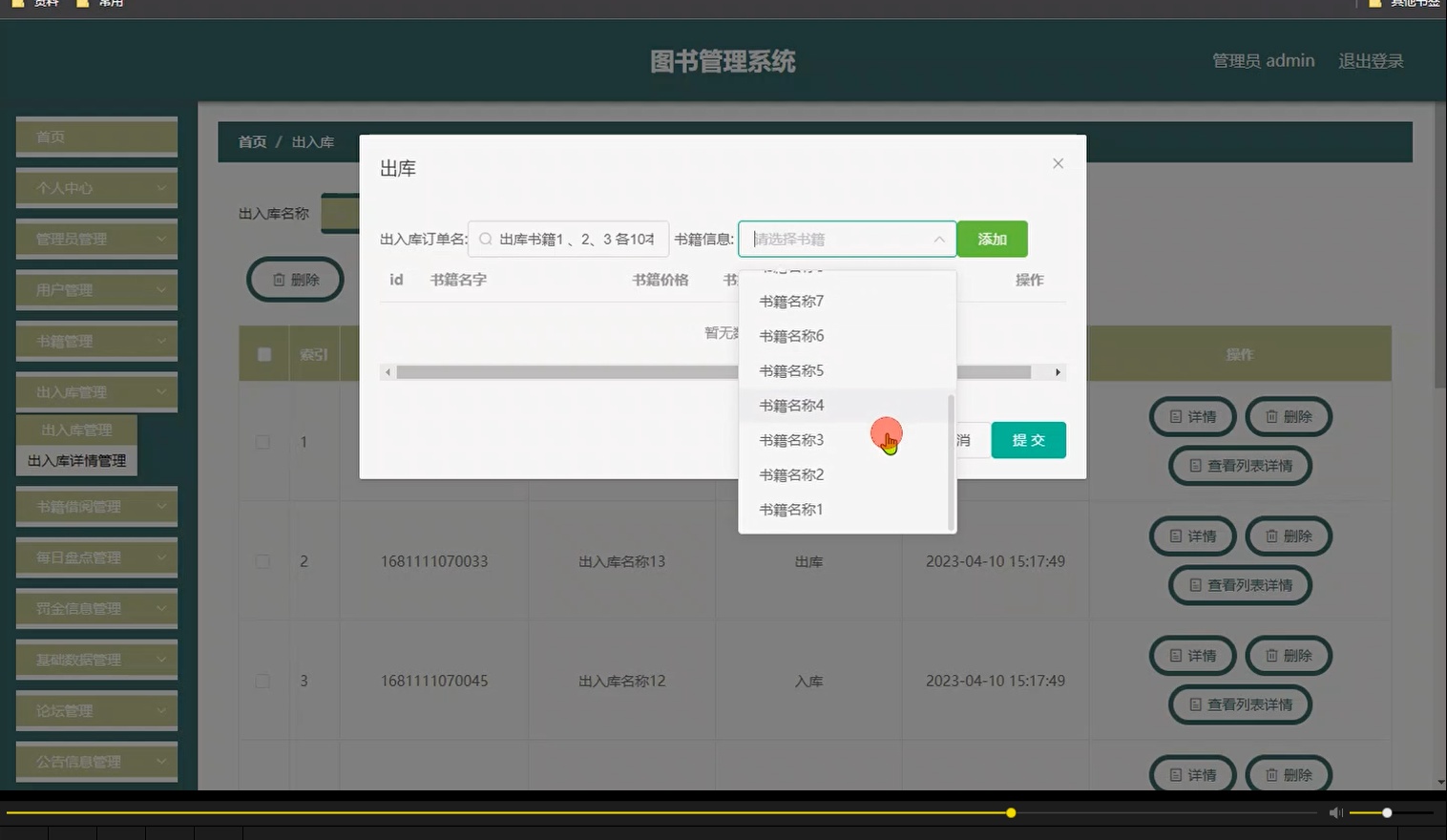Open 出入库详情管理 in the sidebar
1447x840 pixels.
tap(75, 460)
